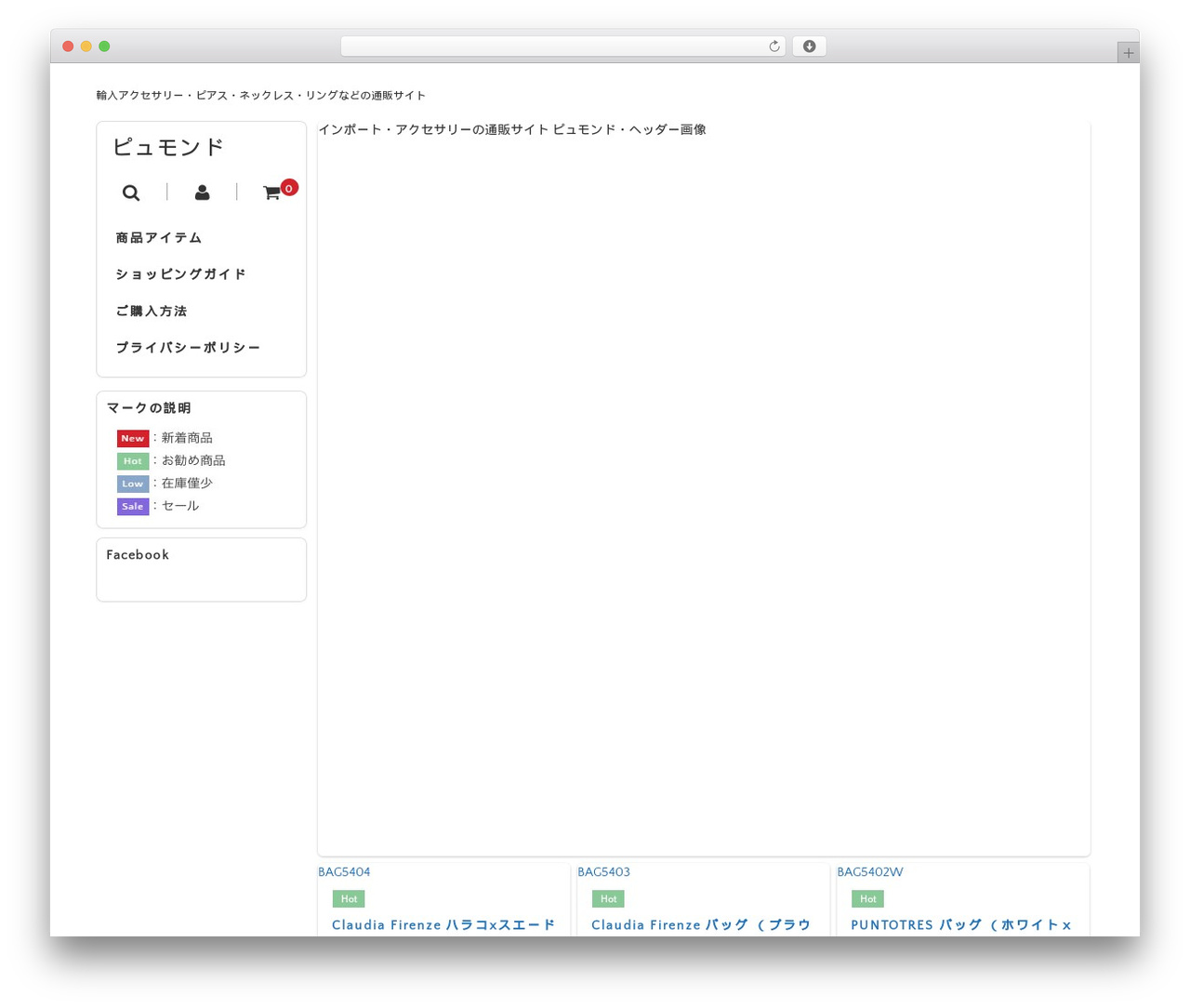
Task: Click the cart item count badge
Action: point(289,188)
